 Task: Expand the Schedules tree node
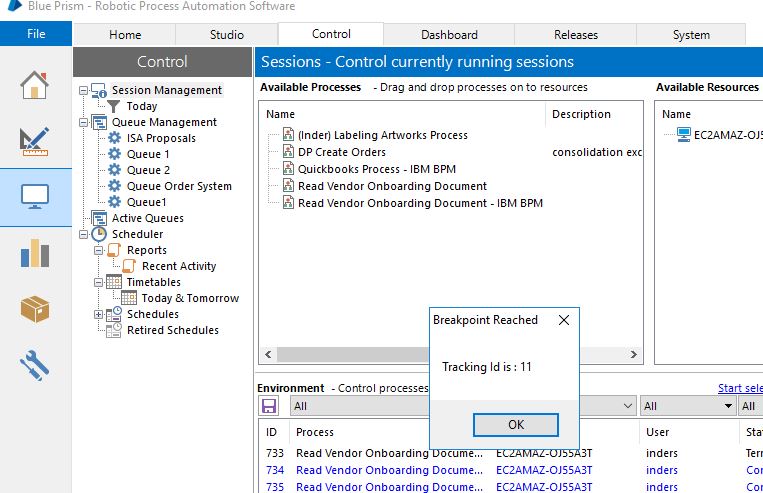(99, 314)
